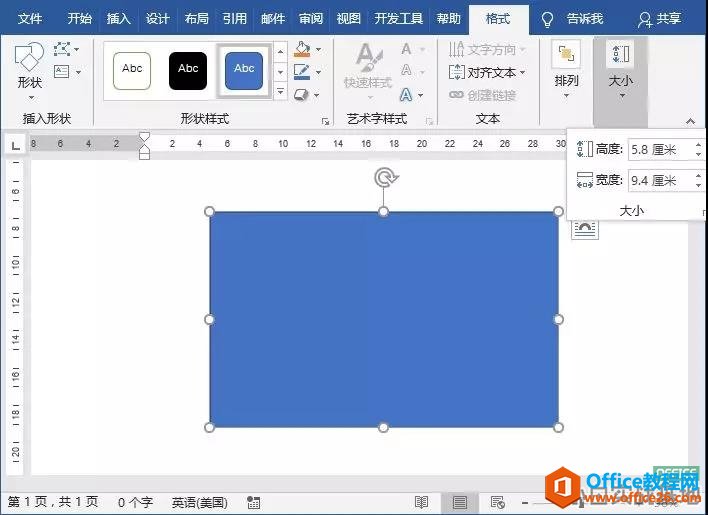
Task: Expand the shape styles gallery more arrow
Action: (x=280, y=92)
